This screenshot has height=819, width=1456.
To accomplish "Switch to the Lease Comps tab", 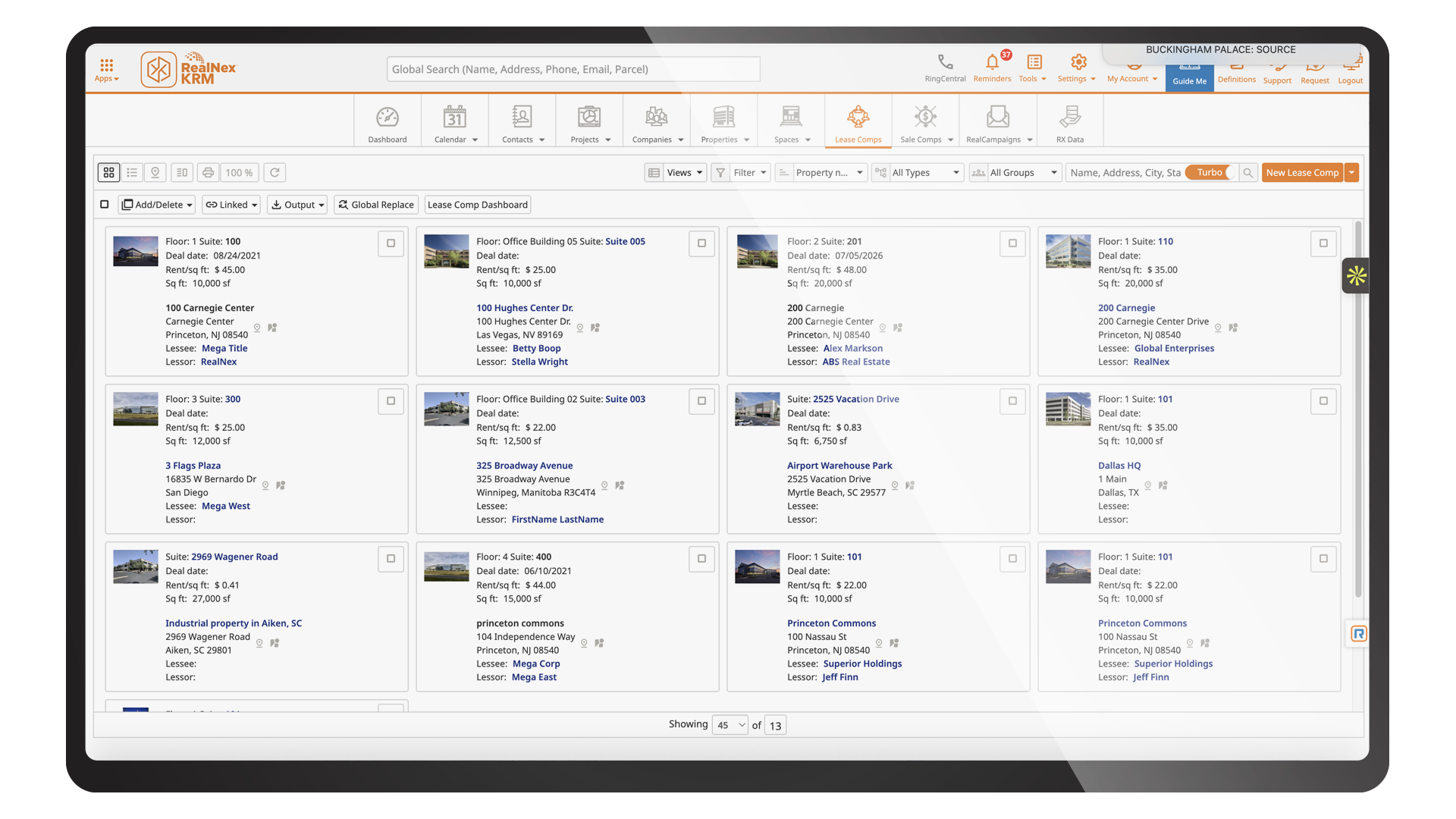I will click(x=858, y=124).
